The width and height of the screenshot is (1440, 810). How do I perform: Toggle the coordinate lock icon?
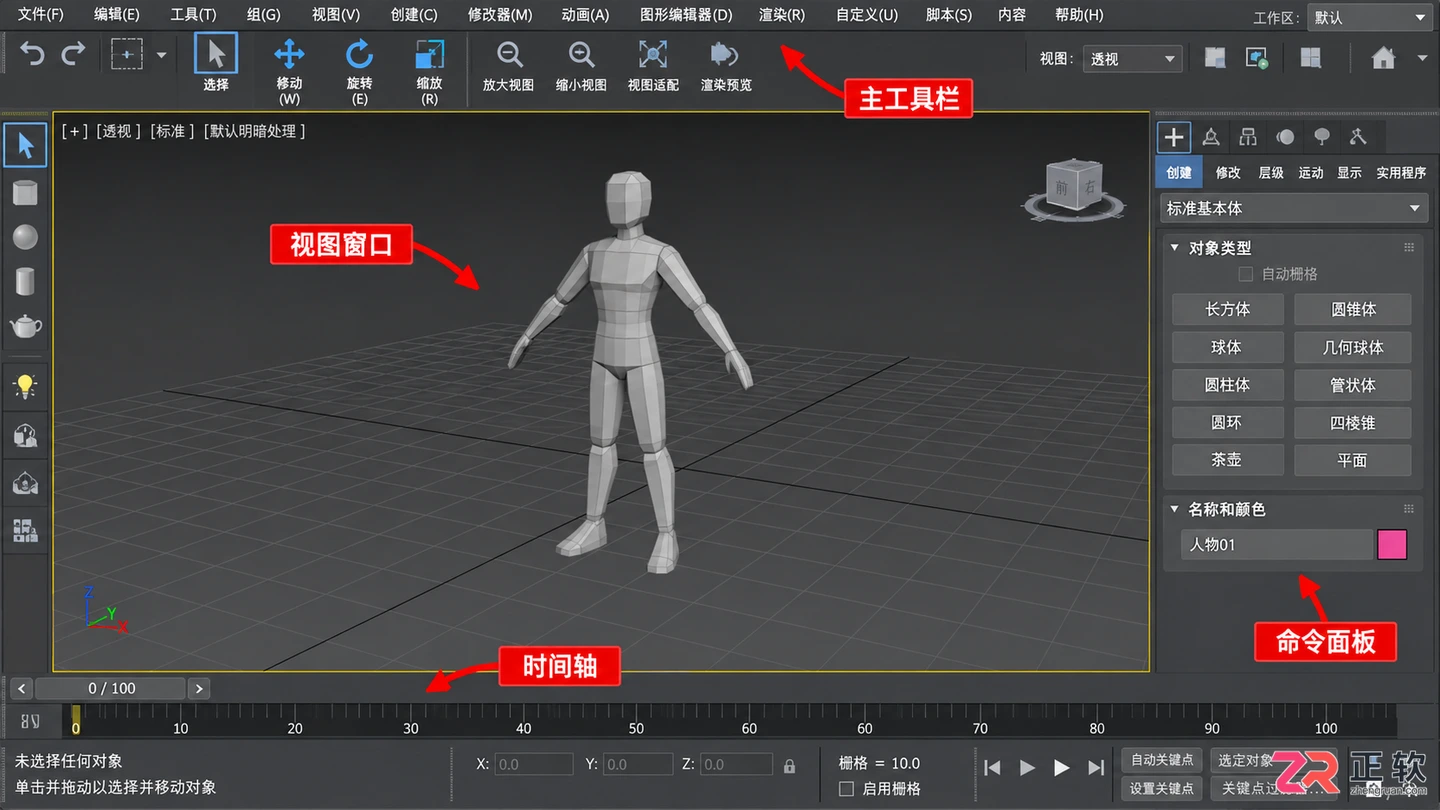pyautogui.click(x=790, y=766)
